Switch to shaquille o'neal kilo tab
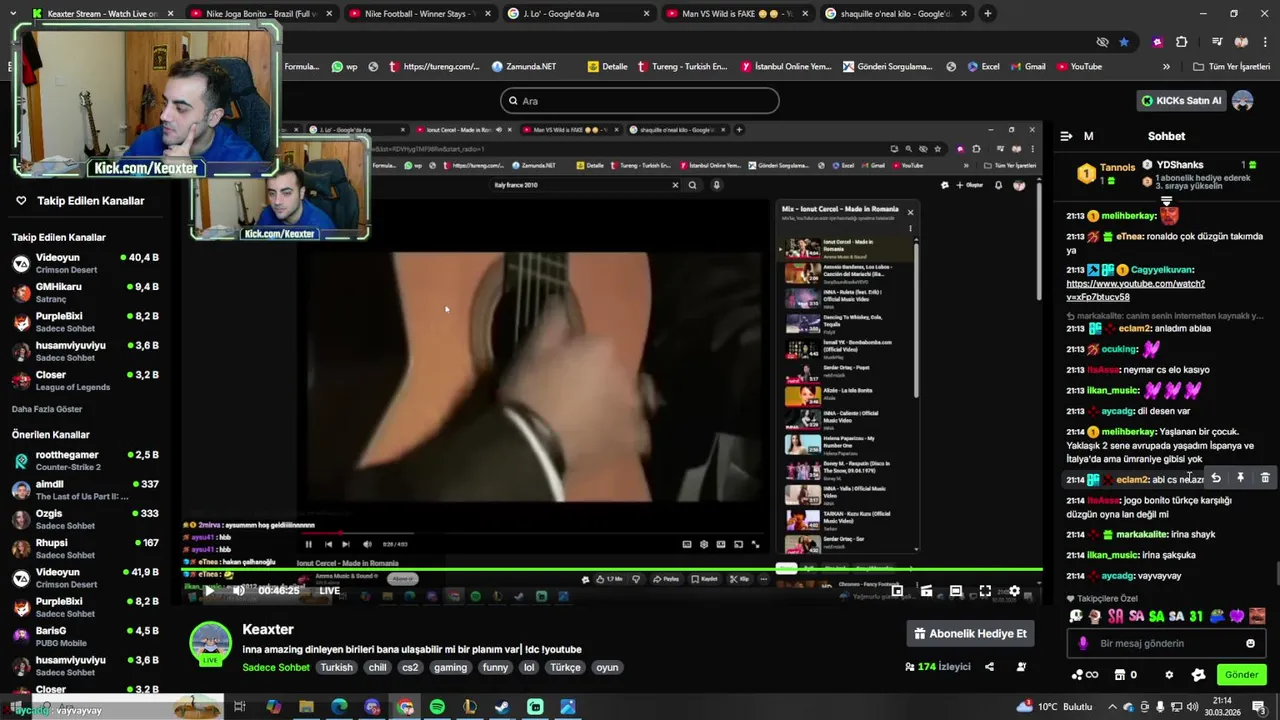 pos(896,14)
